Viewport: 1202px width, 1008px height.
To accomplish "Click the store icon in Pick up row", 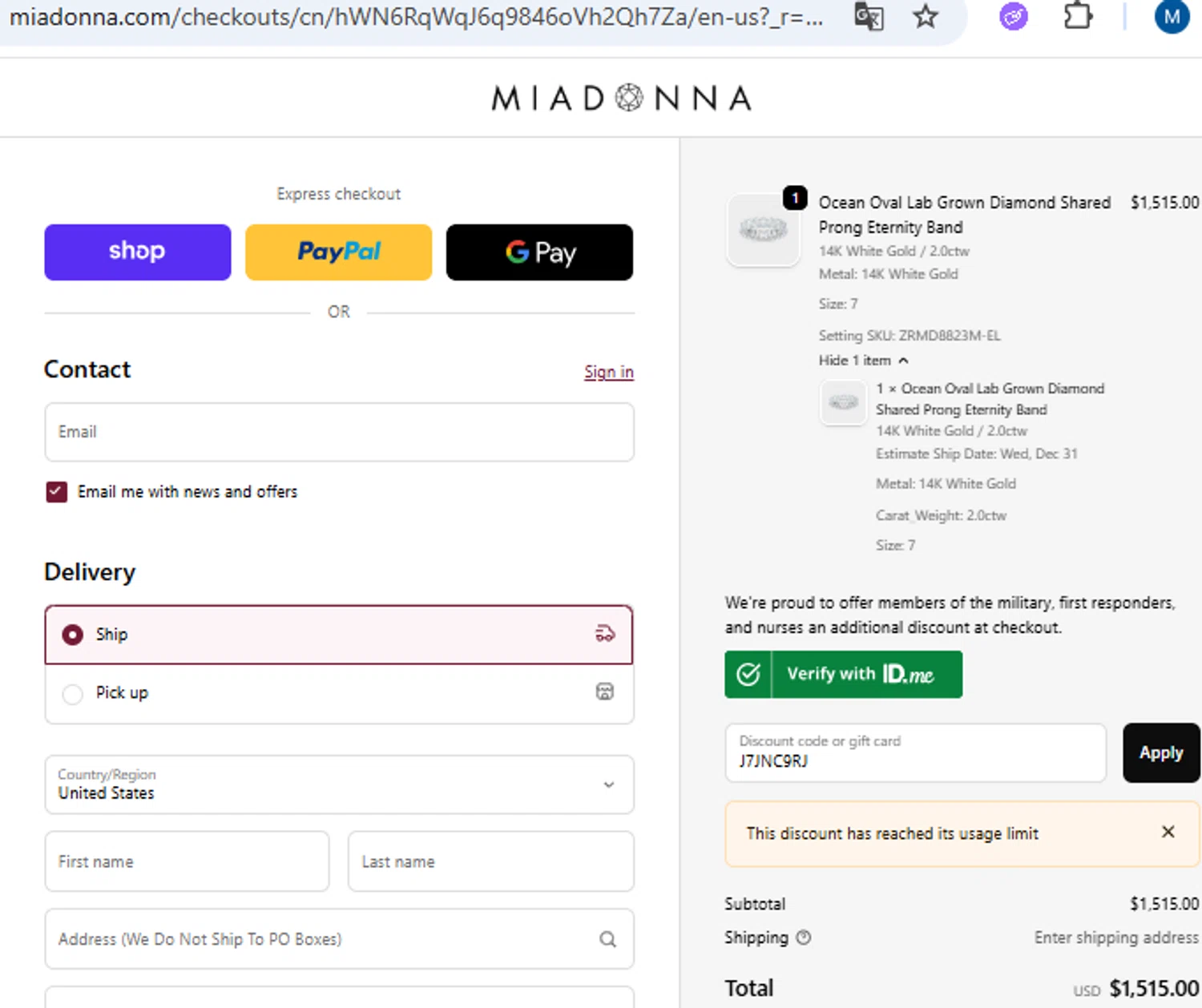I will click(x=605, y=691).
